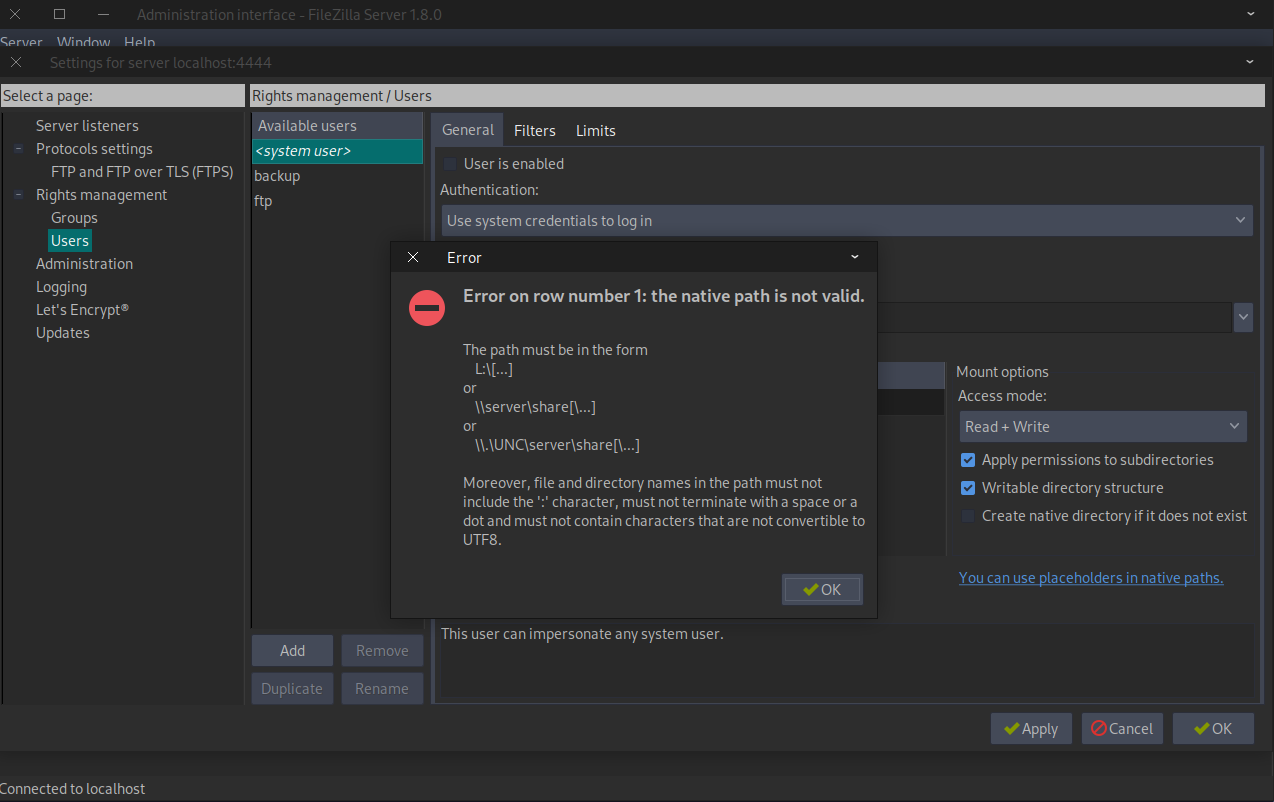This screenshot has width=1274, height=802.
Task: Collapse the Protocols settings tree branch
Action: (x=18, y=148)
